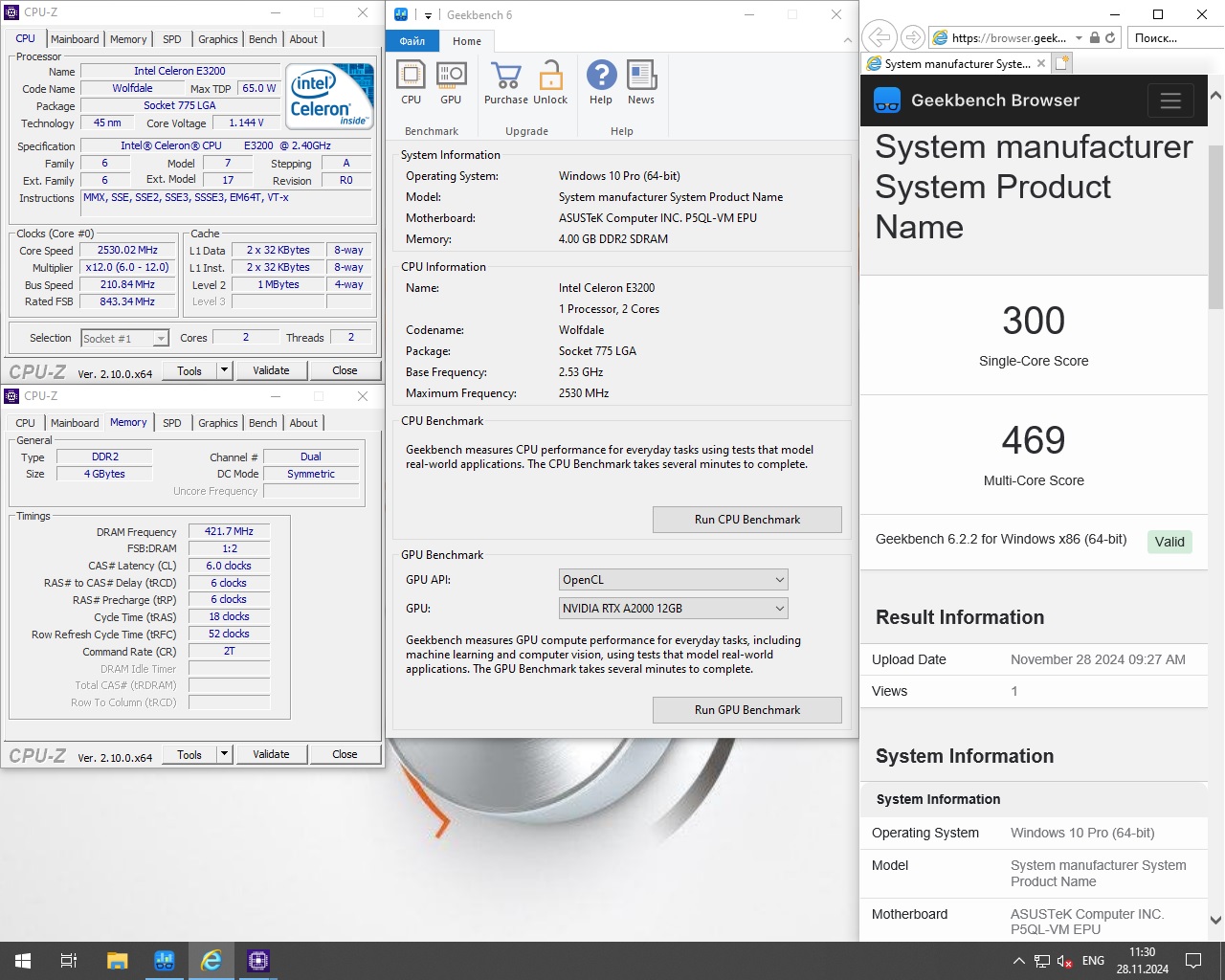Image resolution: width=1225 pixels, height=980 pixels.
Task: Open SPD tab in upper CPU-Z window
Action: [172, 39]
